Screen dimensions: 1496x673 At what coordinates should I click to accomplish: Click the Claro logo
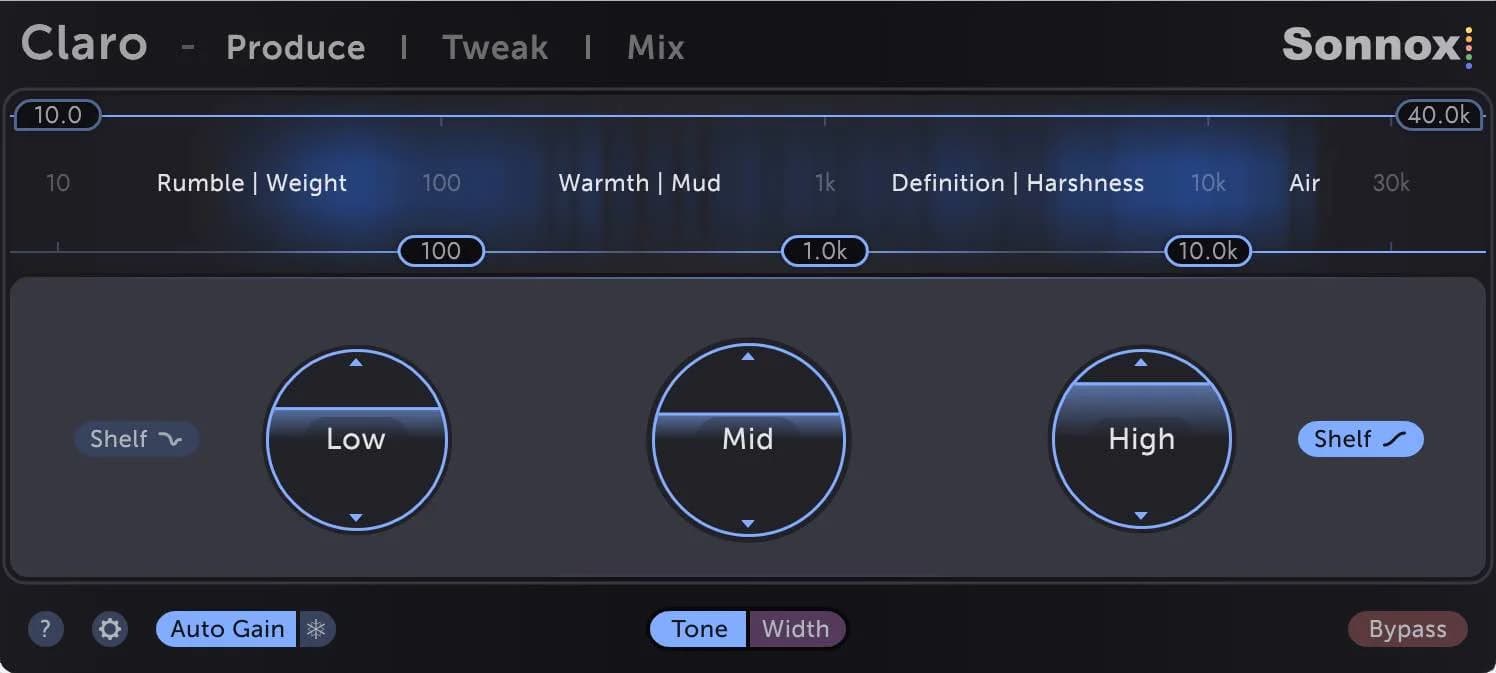(83, 44)
